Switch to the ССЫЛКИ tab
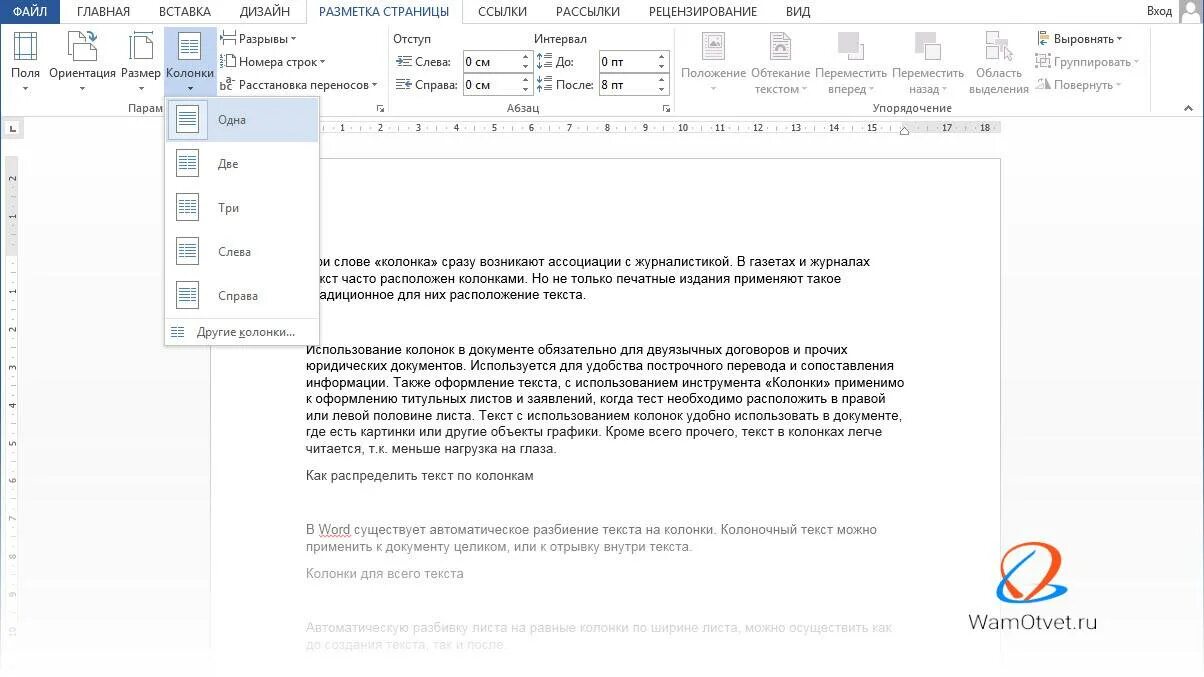The image size is (1204, 677). point(503,12)
